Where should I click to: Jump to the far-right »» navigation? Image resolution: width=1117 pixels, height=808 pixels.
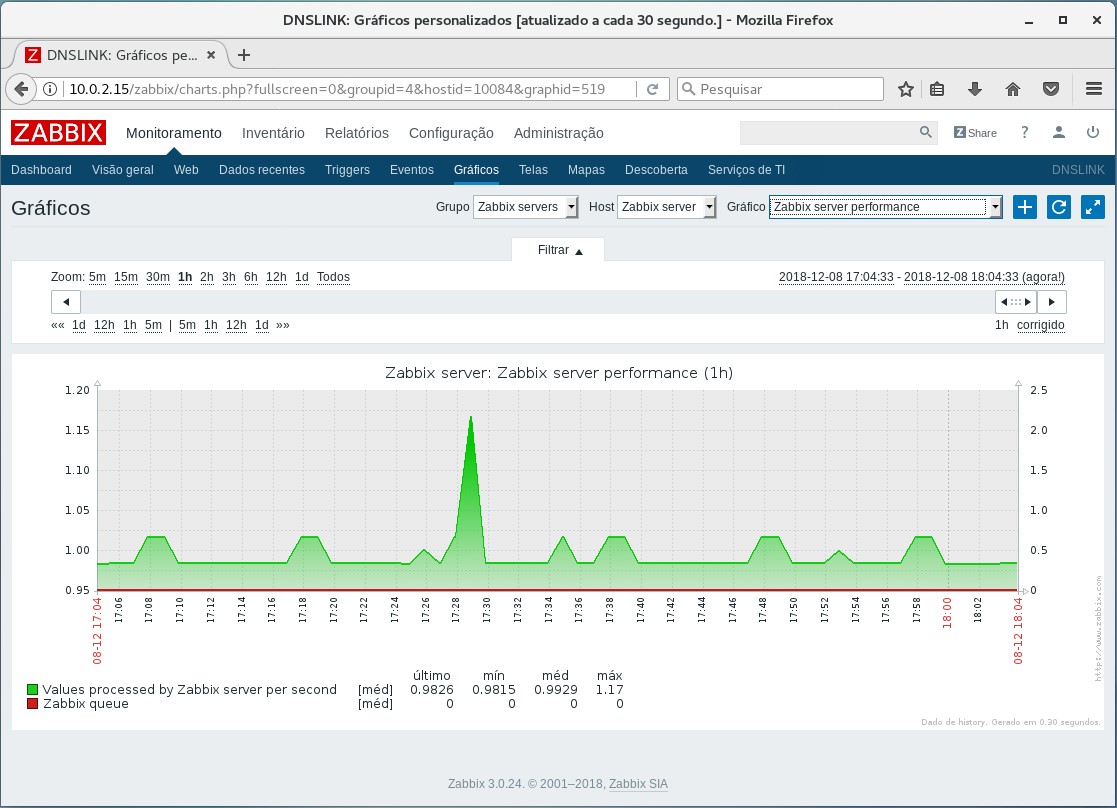[283, 325]
